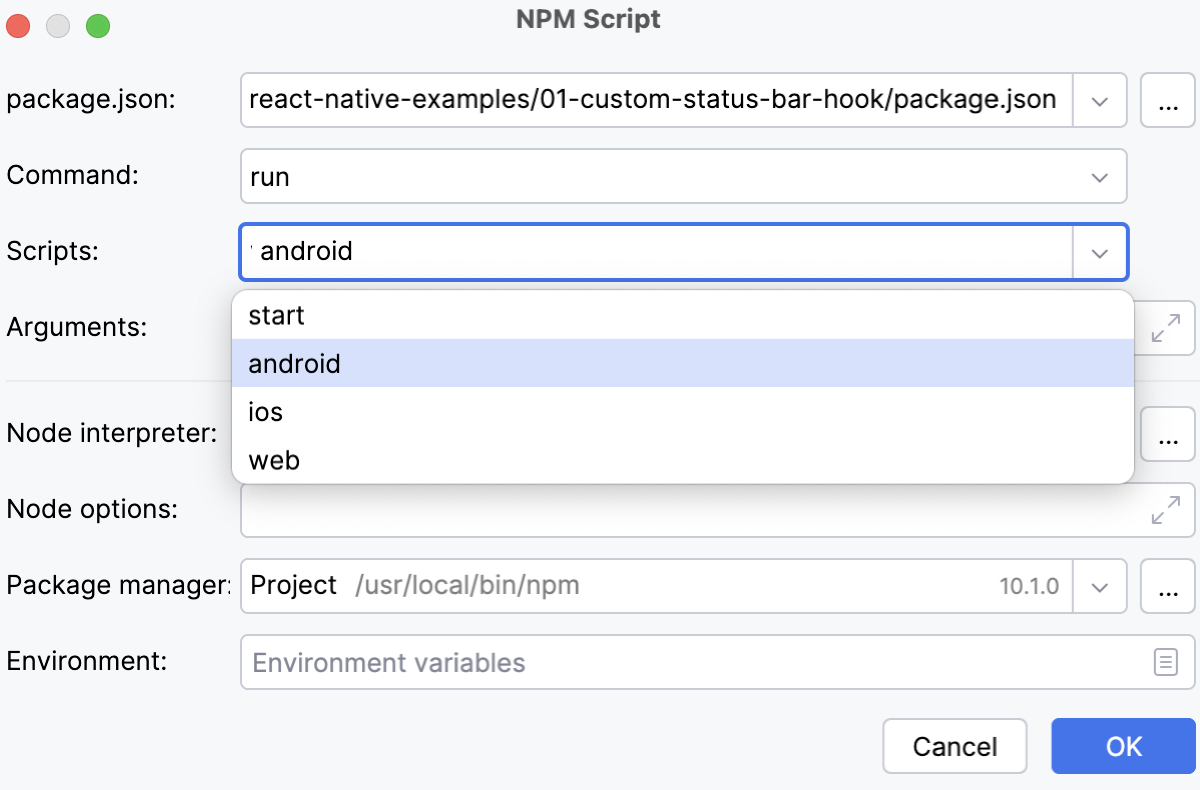Viewport: 1200px width, 790px height.
Task: Minimize the dialog with the yellow traffic light
Action: coord(57,26)
